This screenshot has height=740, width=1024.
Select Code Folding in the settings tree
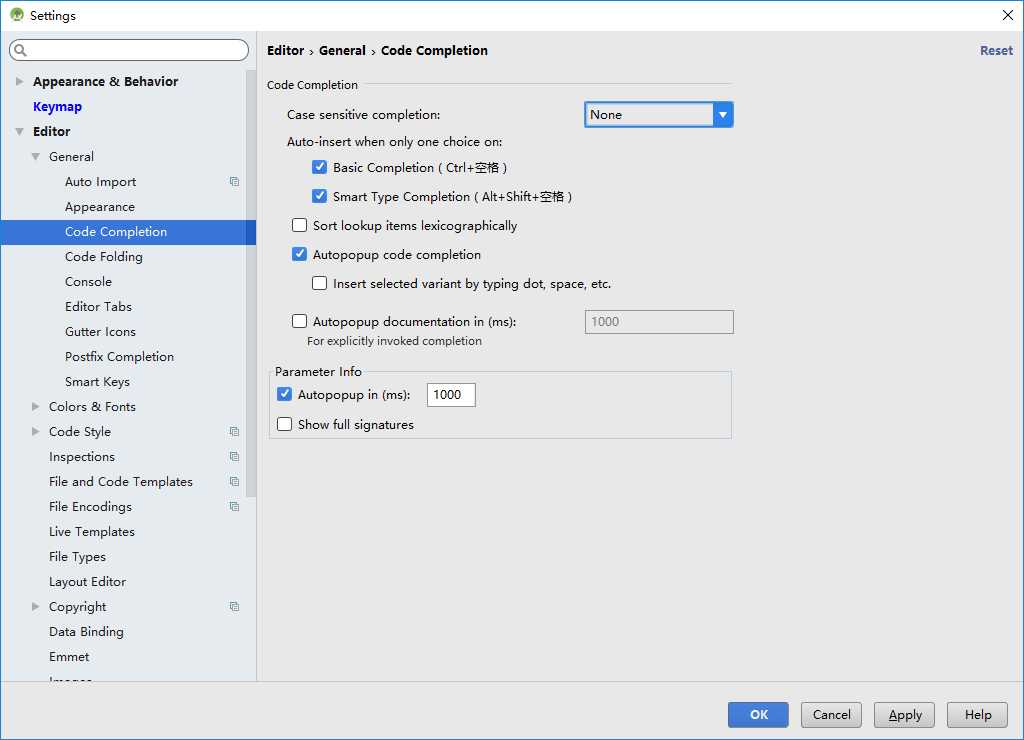point(104,257)
